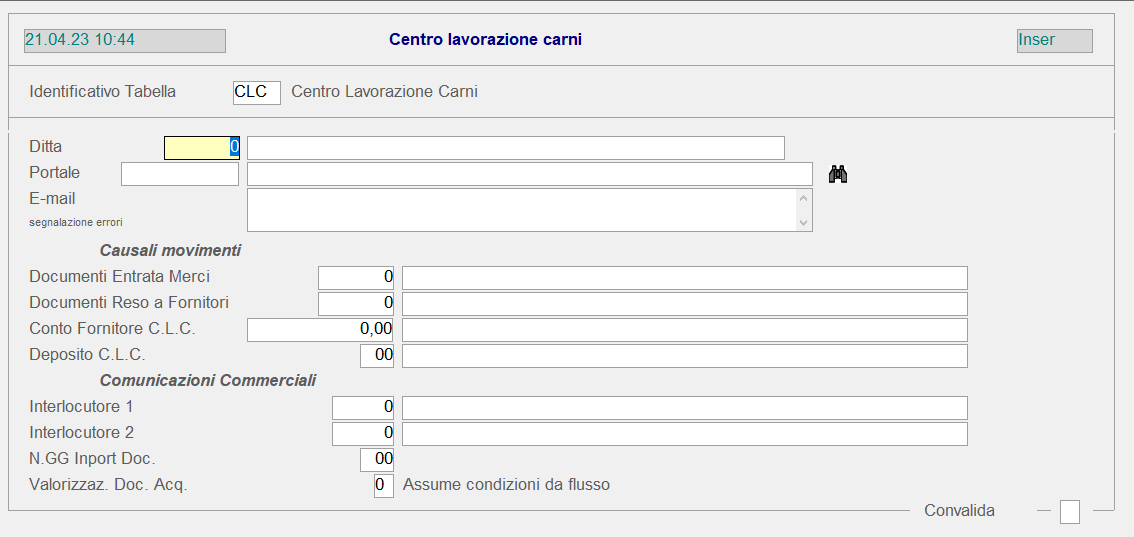Click the Ditta code field
The width and height of the screenshot is (1134, 537).
pyautogui.click(x=201, y=148)
